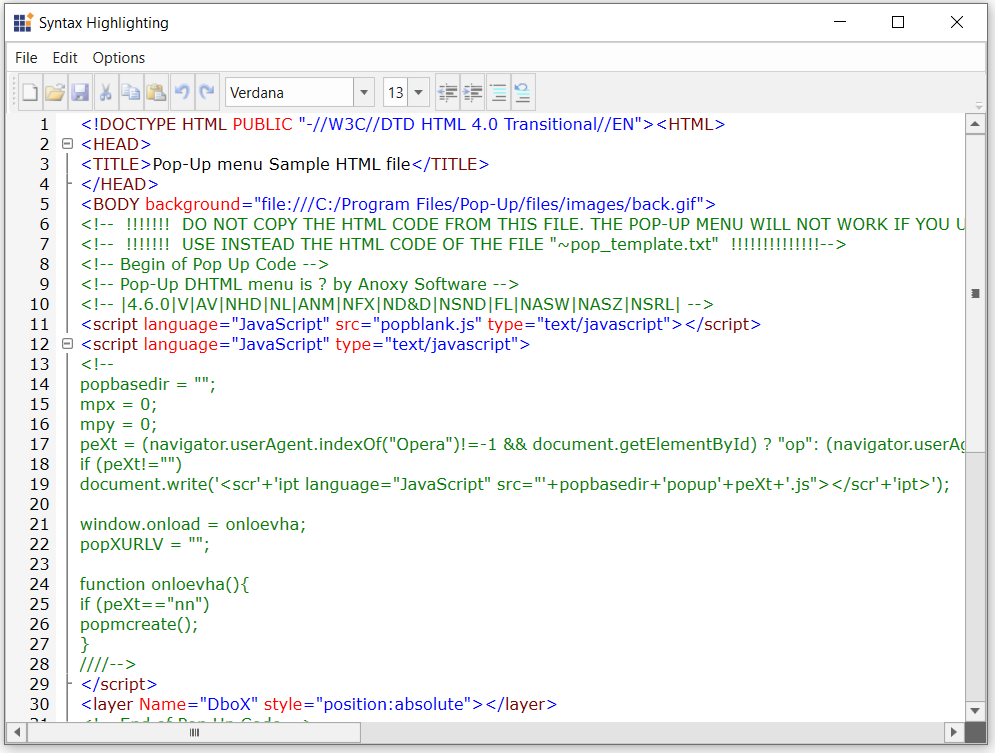Cut selection using scissors icon
The height and width of the screenshot is (753, 995).
[x=105, y=93]
